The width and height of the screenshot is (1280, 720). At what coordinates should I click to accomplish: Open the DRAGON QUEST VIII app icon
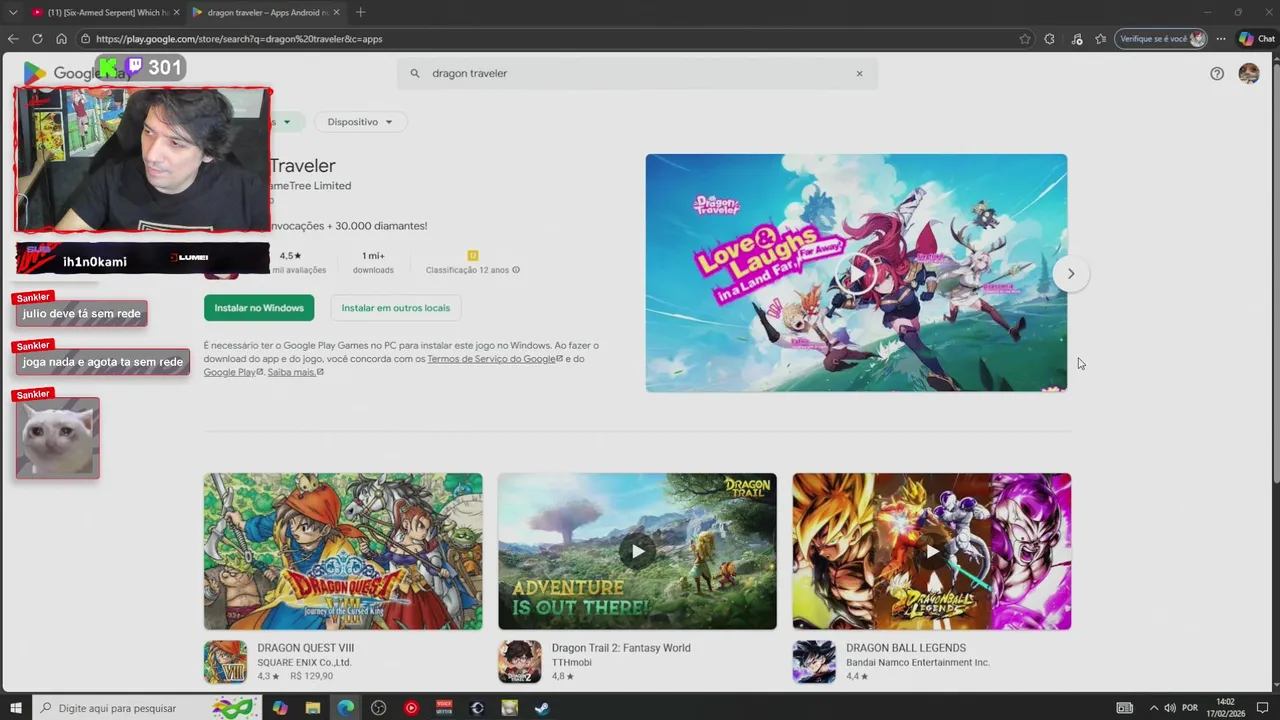click(x=225, y=662)
